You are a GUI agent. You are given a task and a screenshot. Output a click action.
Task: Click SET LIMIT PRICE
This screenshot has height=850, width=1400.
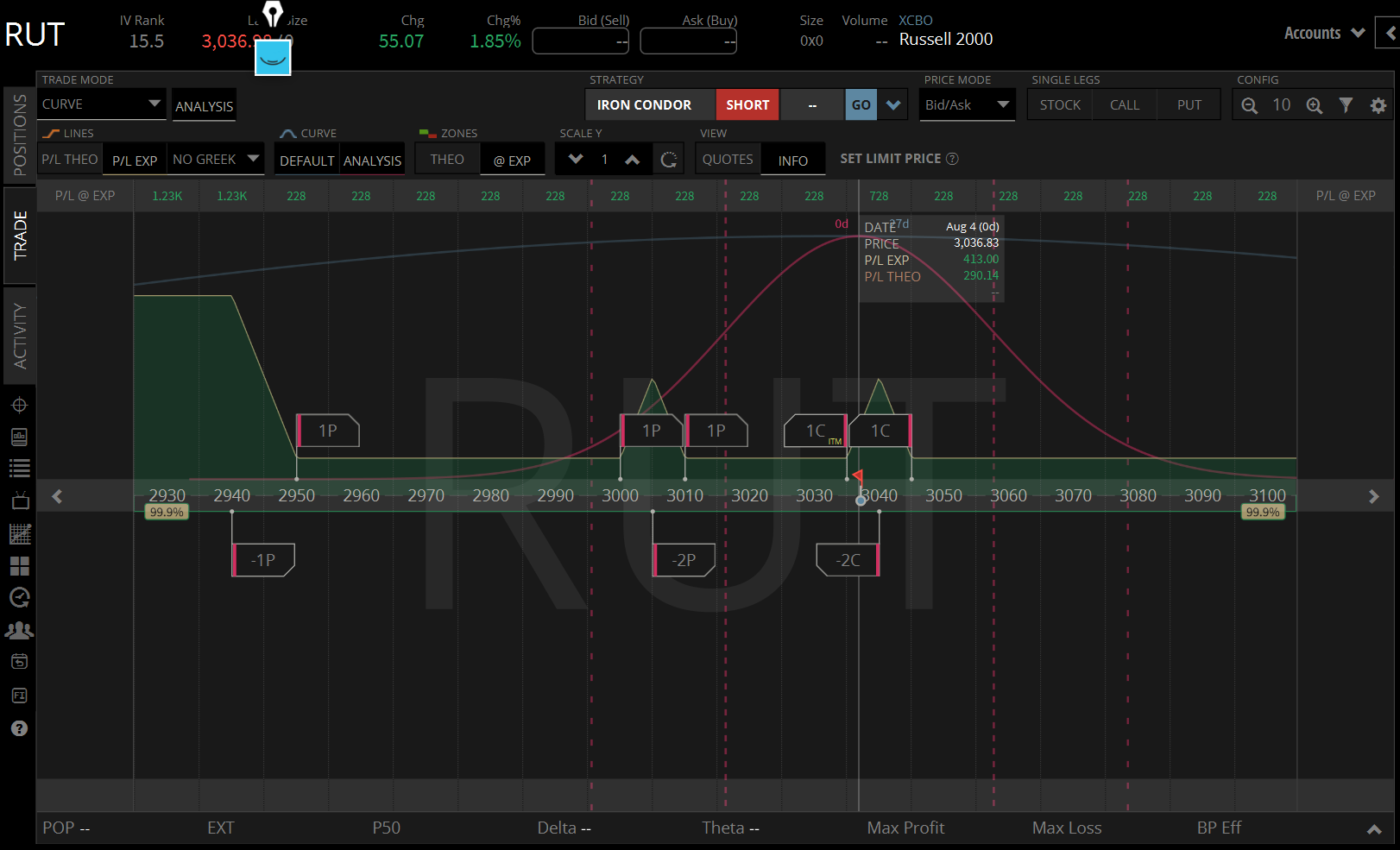click(891, 159)
